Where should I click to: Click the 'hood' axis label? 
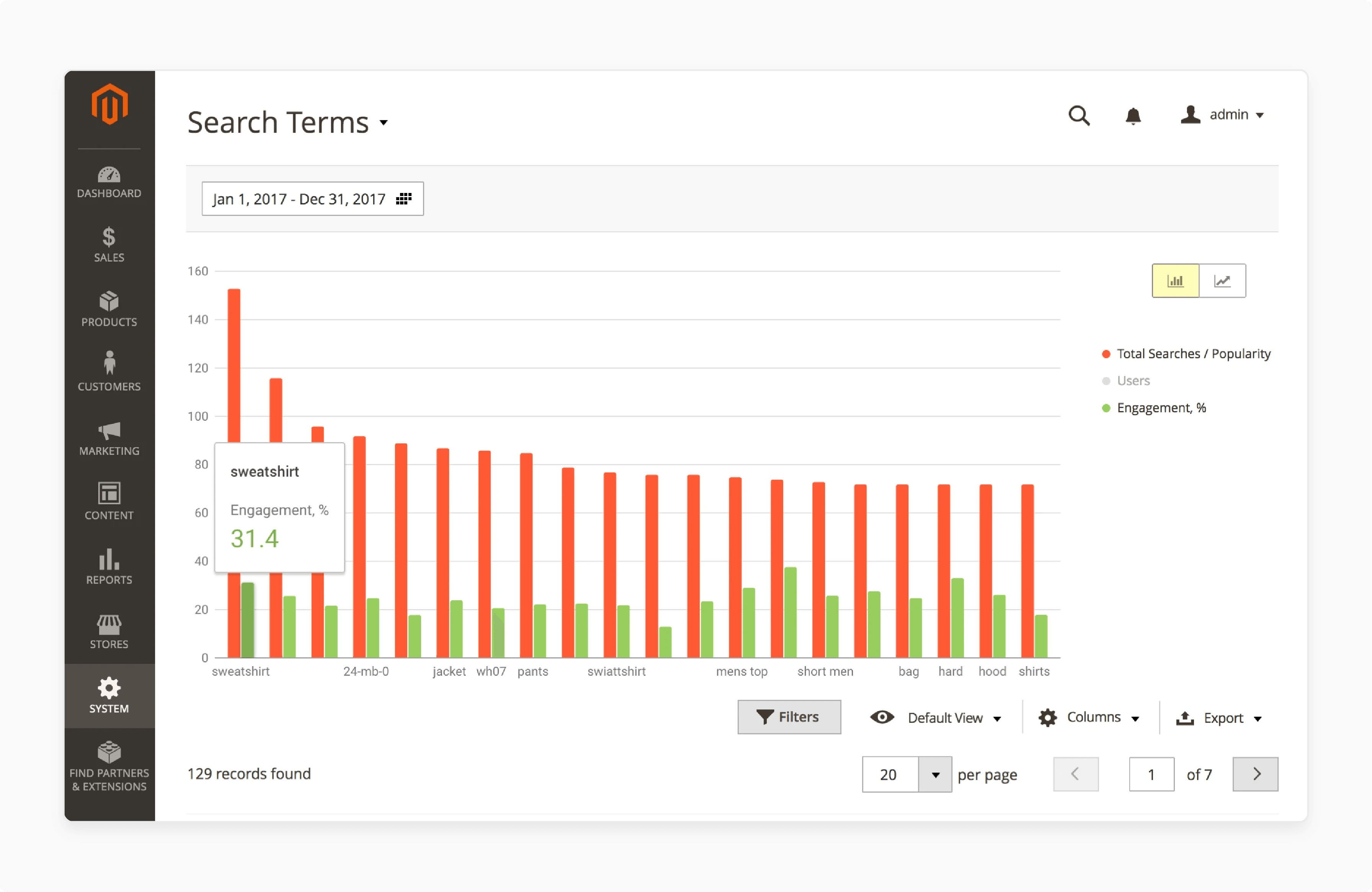992,671
